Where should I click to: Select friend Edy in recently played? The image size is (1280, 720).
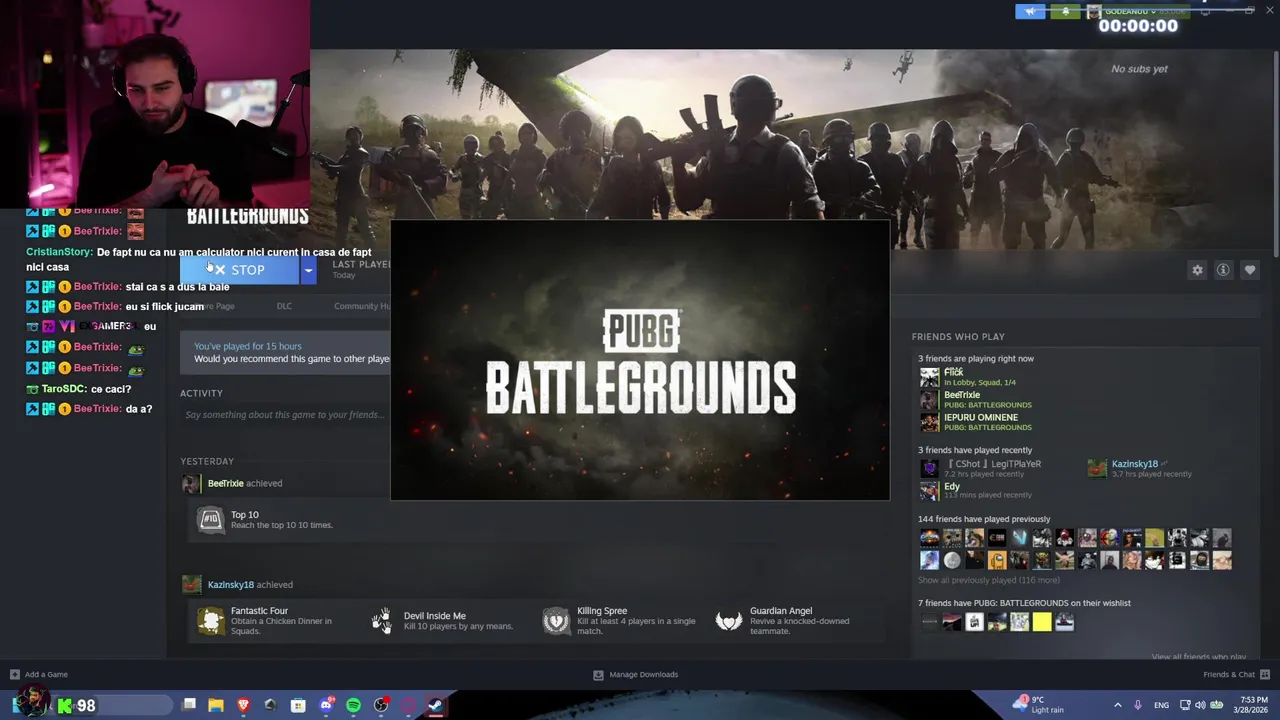tap(952, 487)
